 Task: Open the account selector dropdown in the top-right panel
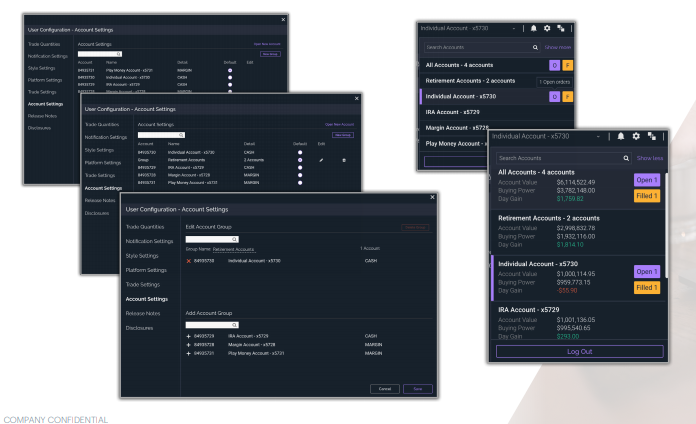(x=513, y=28)
